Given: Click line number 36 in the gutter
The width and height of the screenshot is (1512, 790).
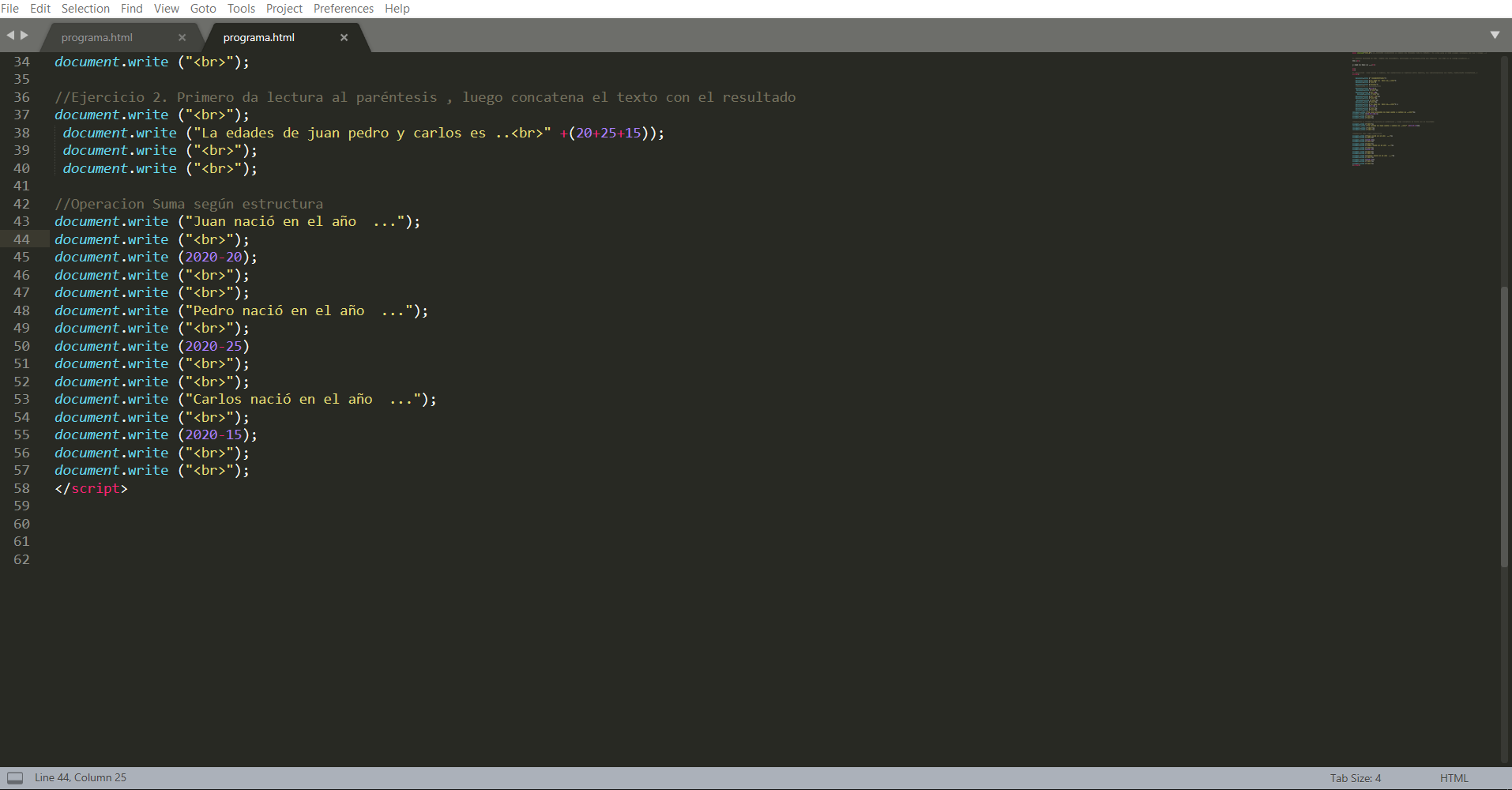Looking at the screenshot, I should pos(21,97).
